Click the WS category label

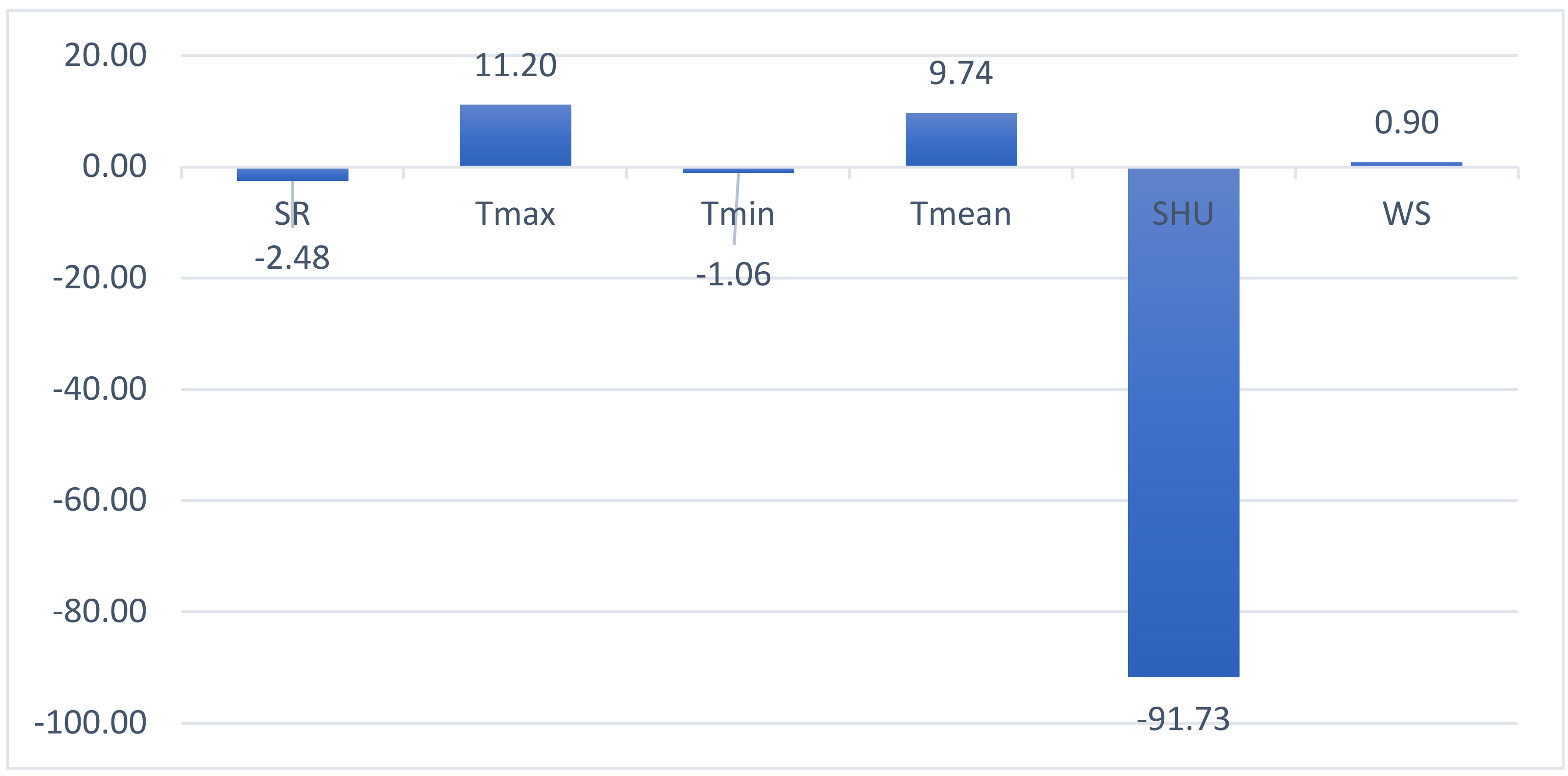[1406, 214]
